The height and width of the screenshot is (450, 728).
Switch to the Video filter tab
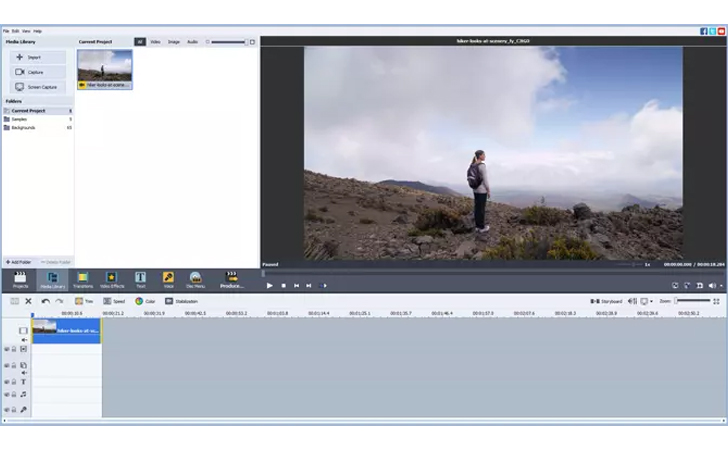point(156,42)
